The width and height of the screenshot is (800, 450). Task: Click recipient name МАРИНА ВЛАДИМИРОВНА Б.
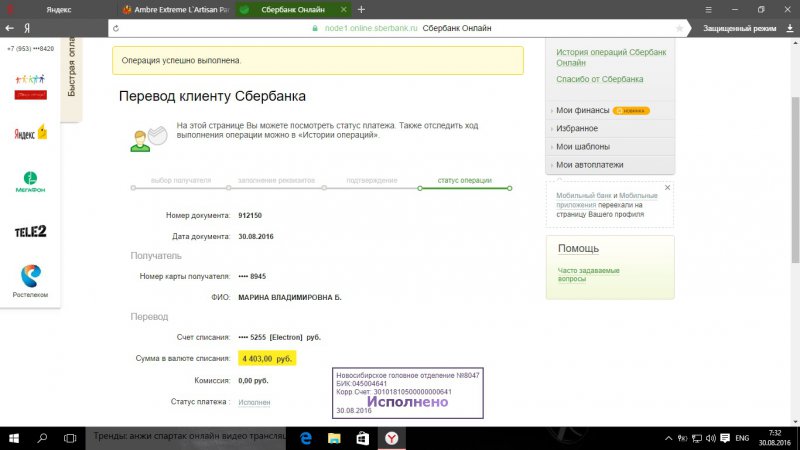tap(289, 297)
